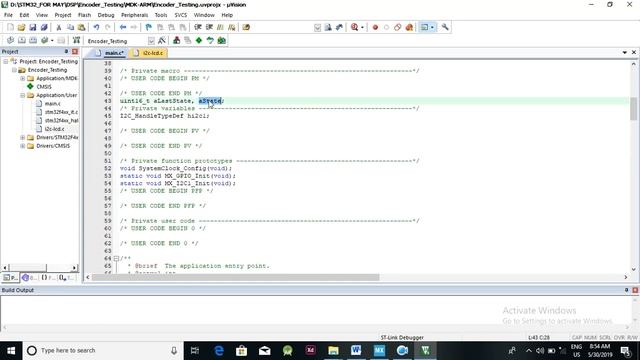The width and height of the screenshot is (640, 360).
Task: Click the Save All icon
Action: (44, 27)
